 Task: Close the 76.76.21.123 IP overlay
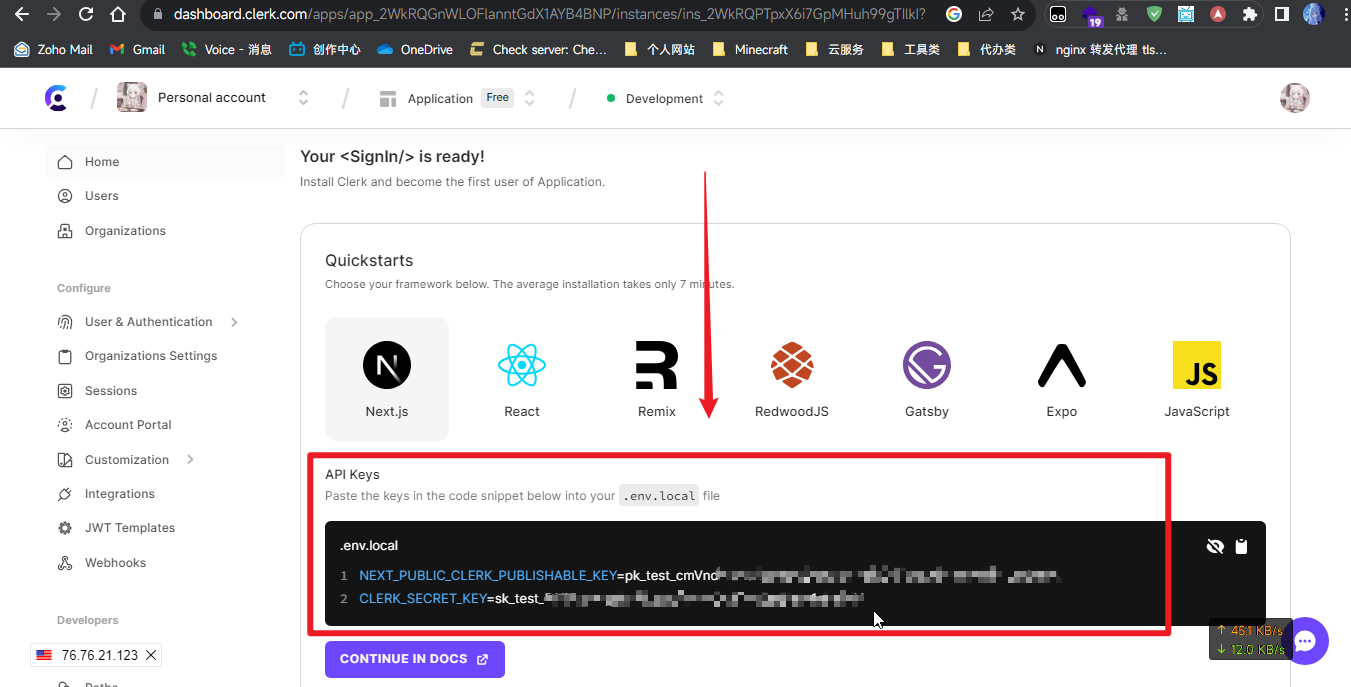click(x=151, y=655)
